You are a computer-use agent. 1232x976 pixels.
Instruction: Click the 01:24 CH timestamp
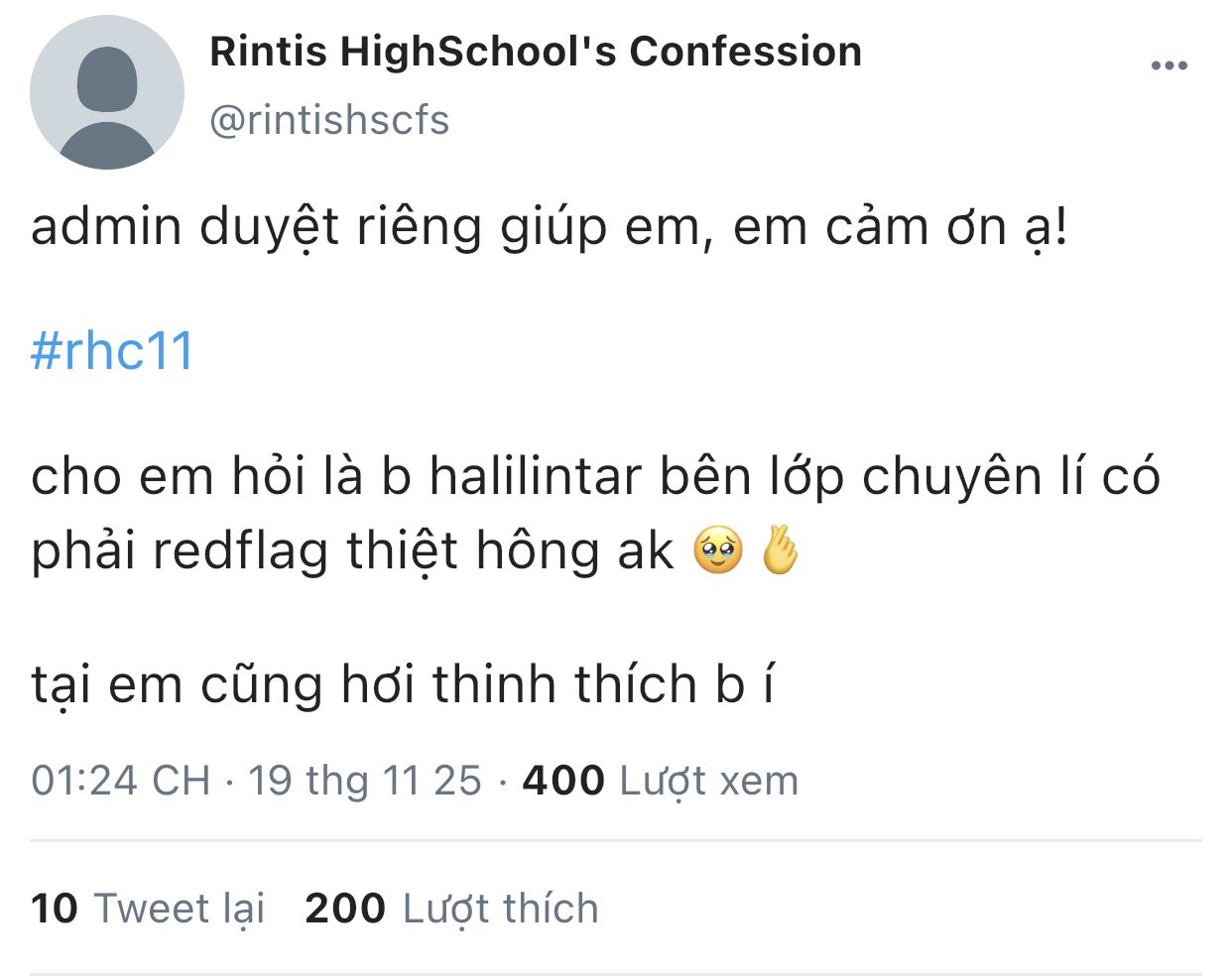point(120,781)
